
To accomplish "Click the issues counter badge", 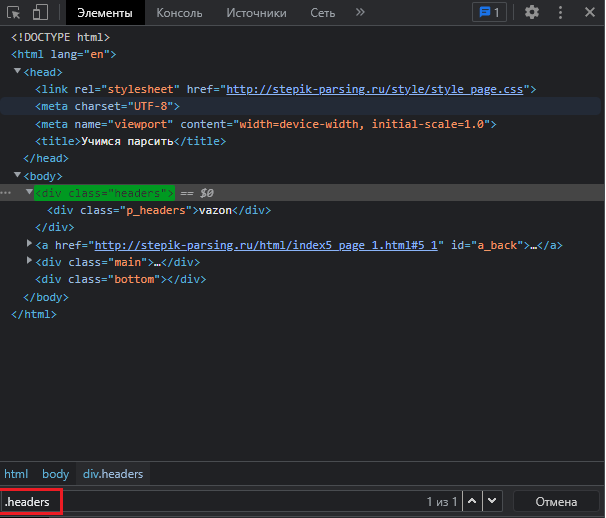I will 489,13.
